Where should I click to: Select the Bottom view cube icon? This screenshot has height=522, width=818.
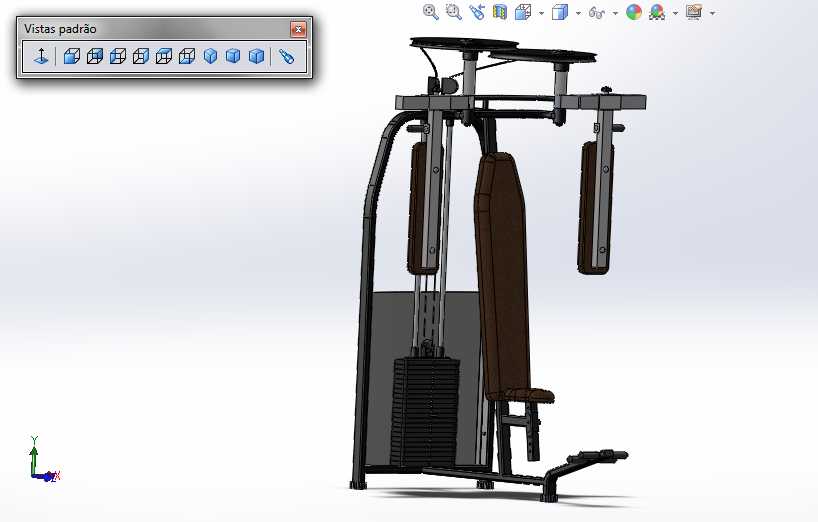186,56
